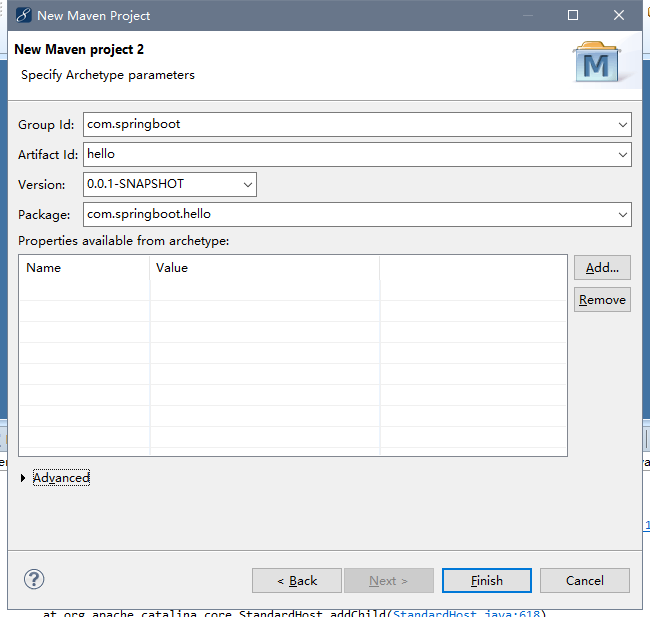Open the help question mark icon

(34, 579)
